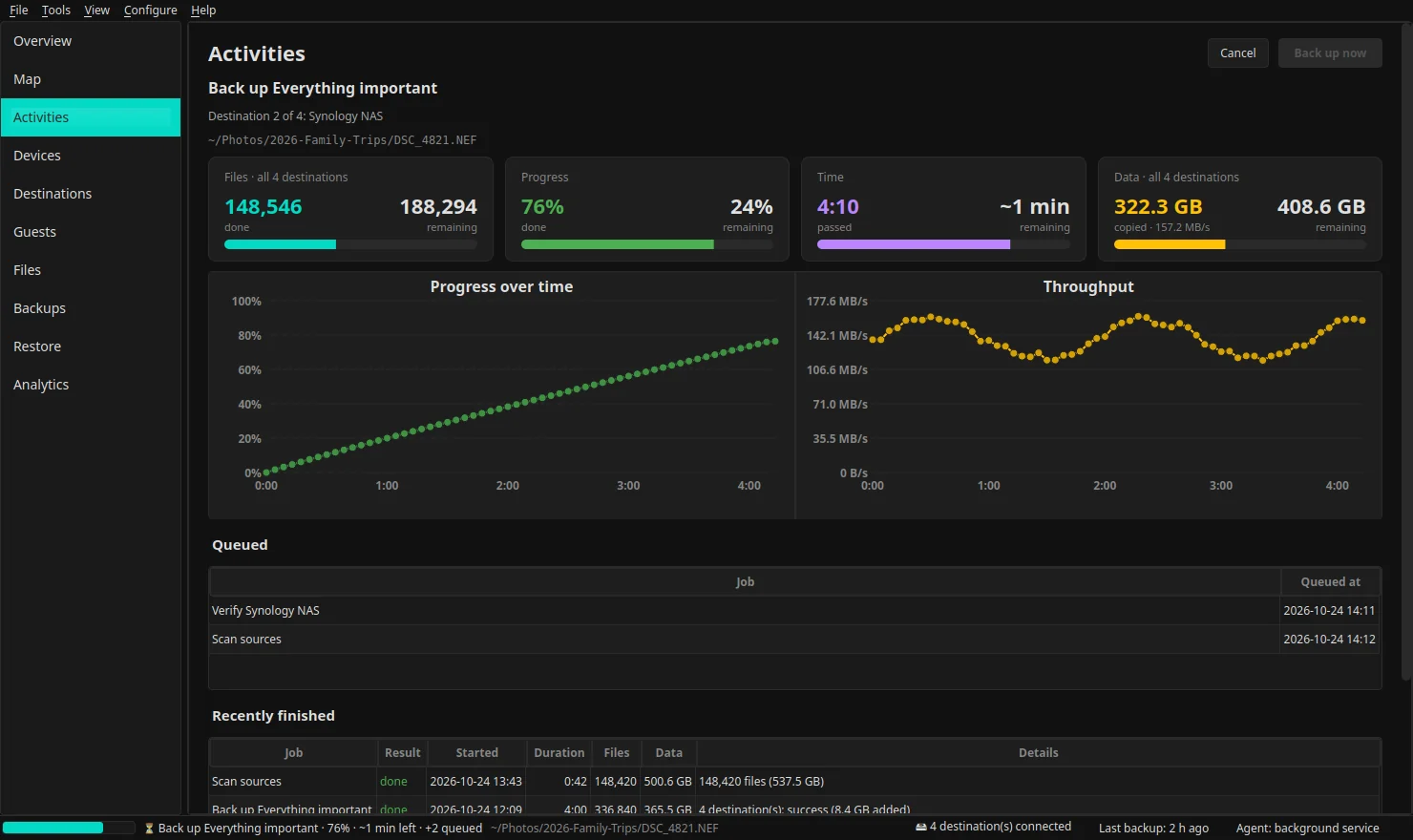Click the Throughput chart
This screenshot has height=840, width=1413.
1088,395
